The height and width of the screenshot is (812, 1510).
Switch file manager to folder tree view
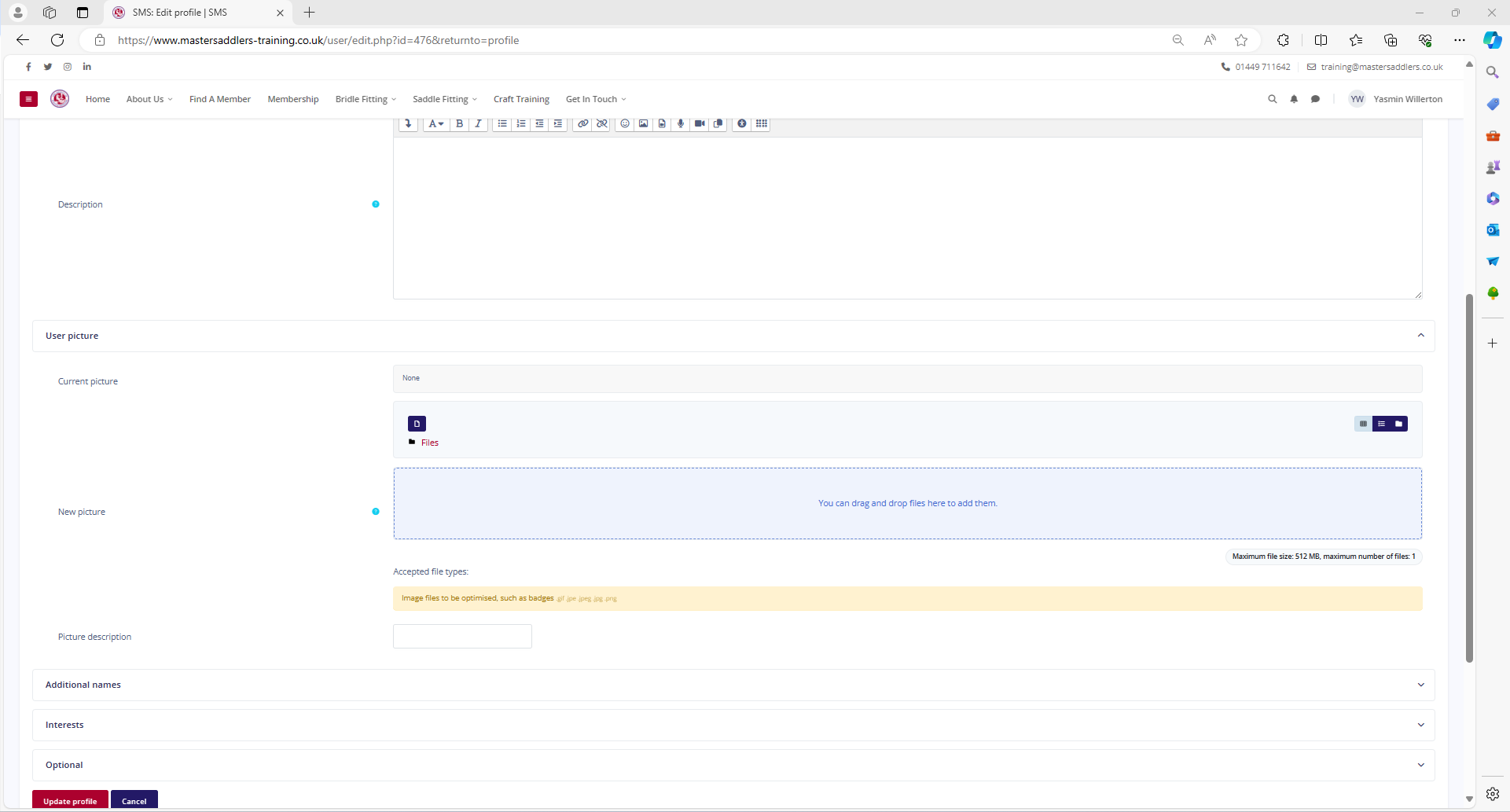pyautogui.click(x=1399, y=424)
